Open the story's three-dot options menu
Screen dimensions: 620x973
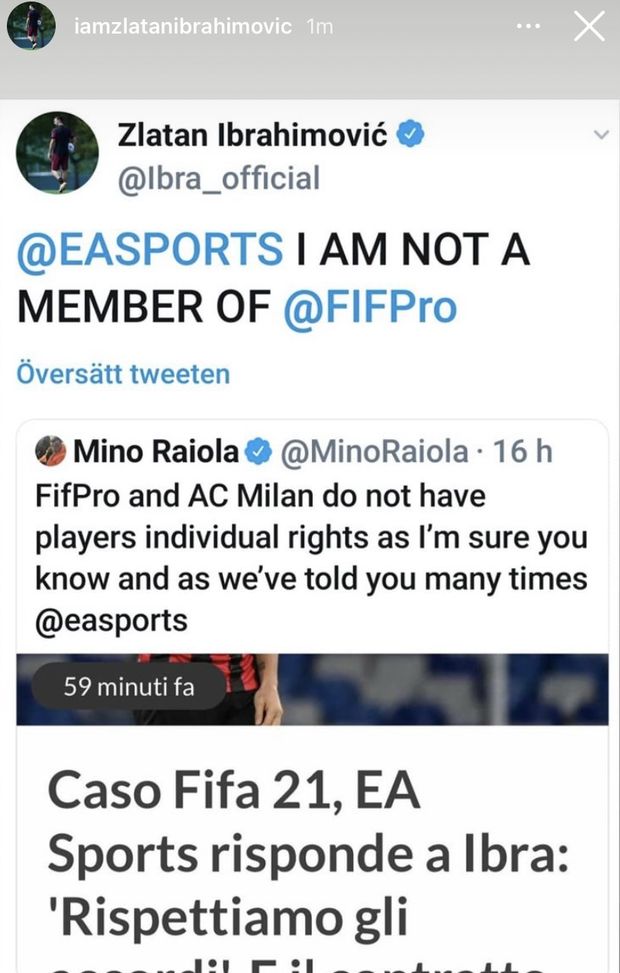[x=528, y=27]
